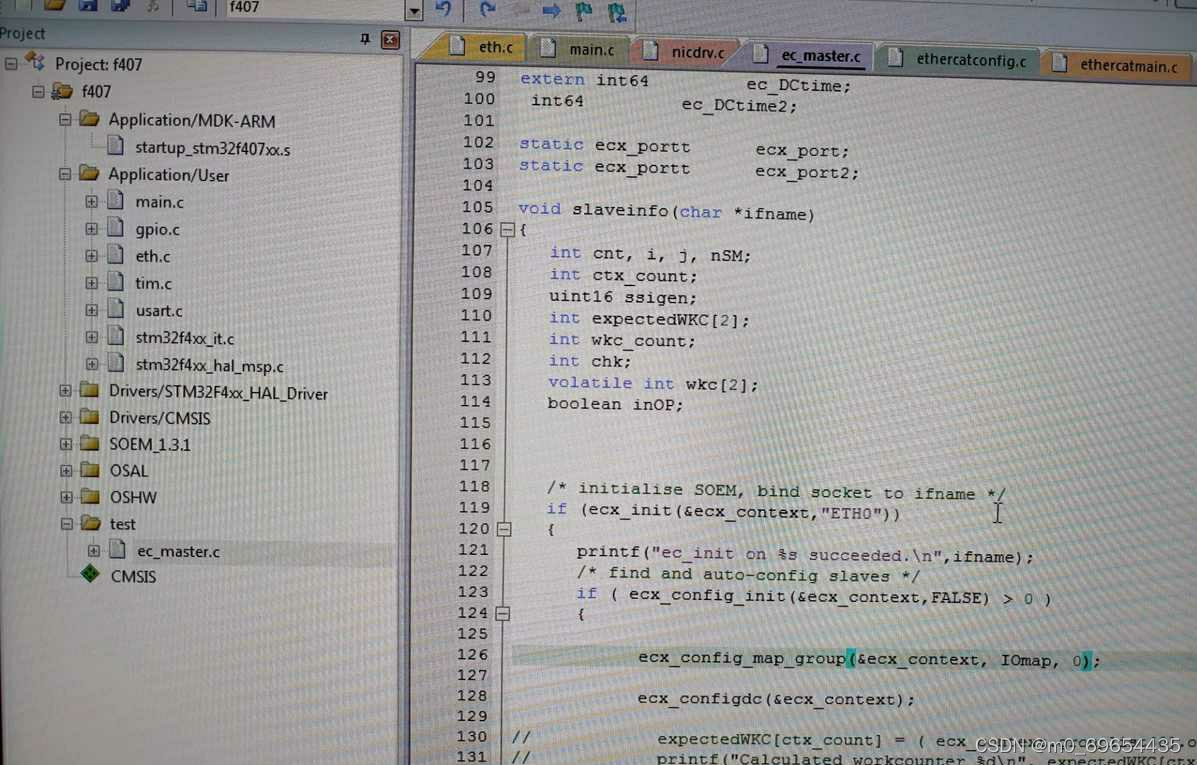Toggle auto-hide with the Project panel pin
The height and width of the screenshot is (765, 1197).
[x=365, y=38]
